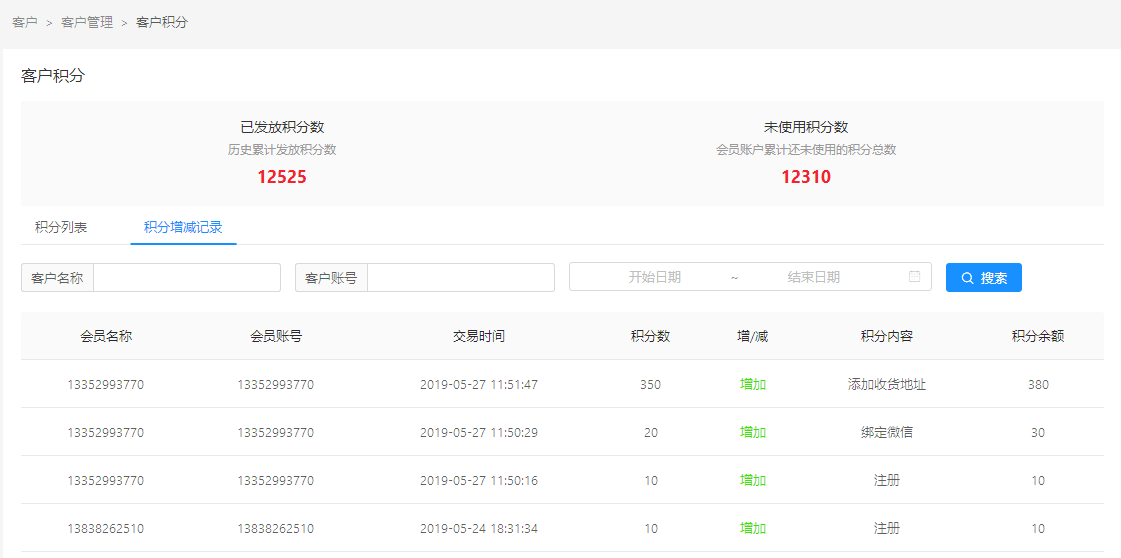This screenshot has height=558, width=1121.
Task: Open the 结束日期 end date field
Action: coord(813,278)
